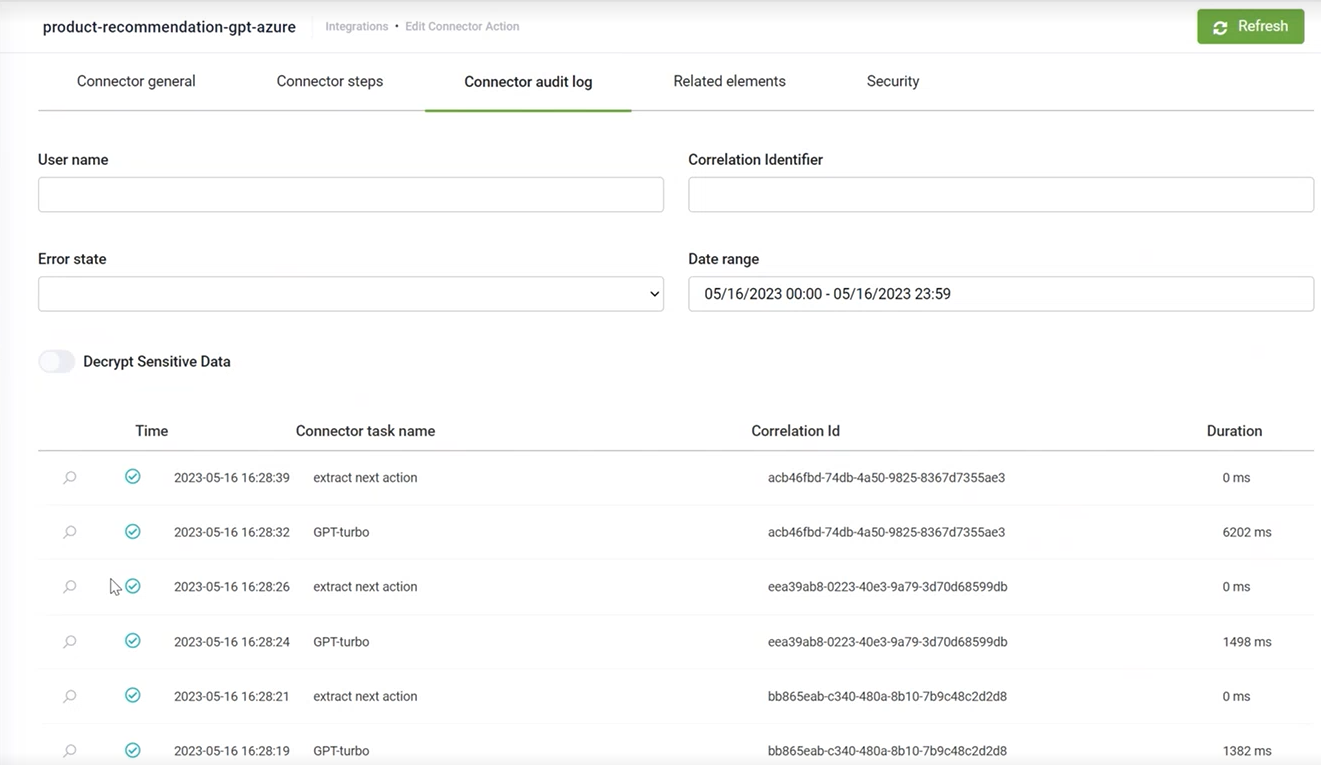
Task: Click the Integrations breadcrumb link
Action: coord(357,27)
